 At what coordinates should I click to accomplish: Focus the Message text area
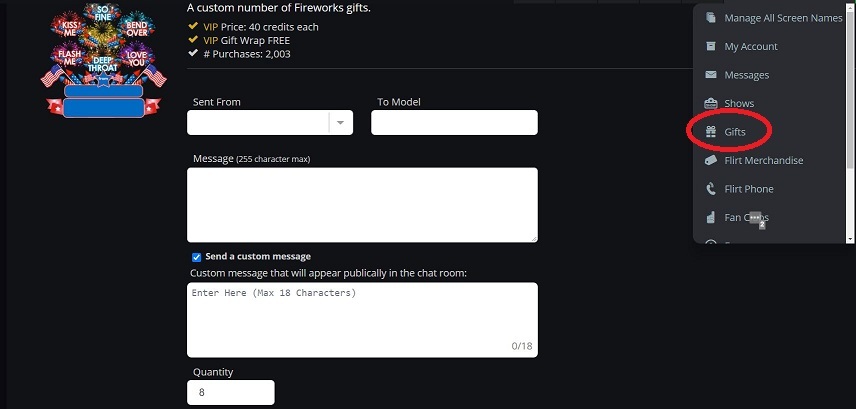362,204
